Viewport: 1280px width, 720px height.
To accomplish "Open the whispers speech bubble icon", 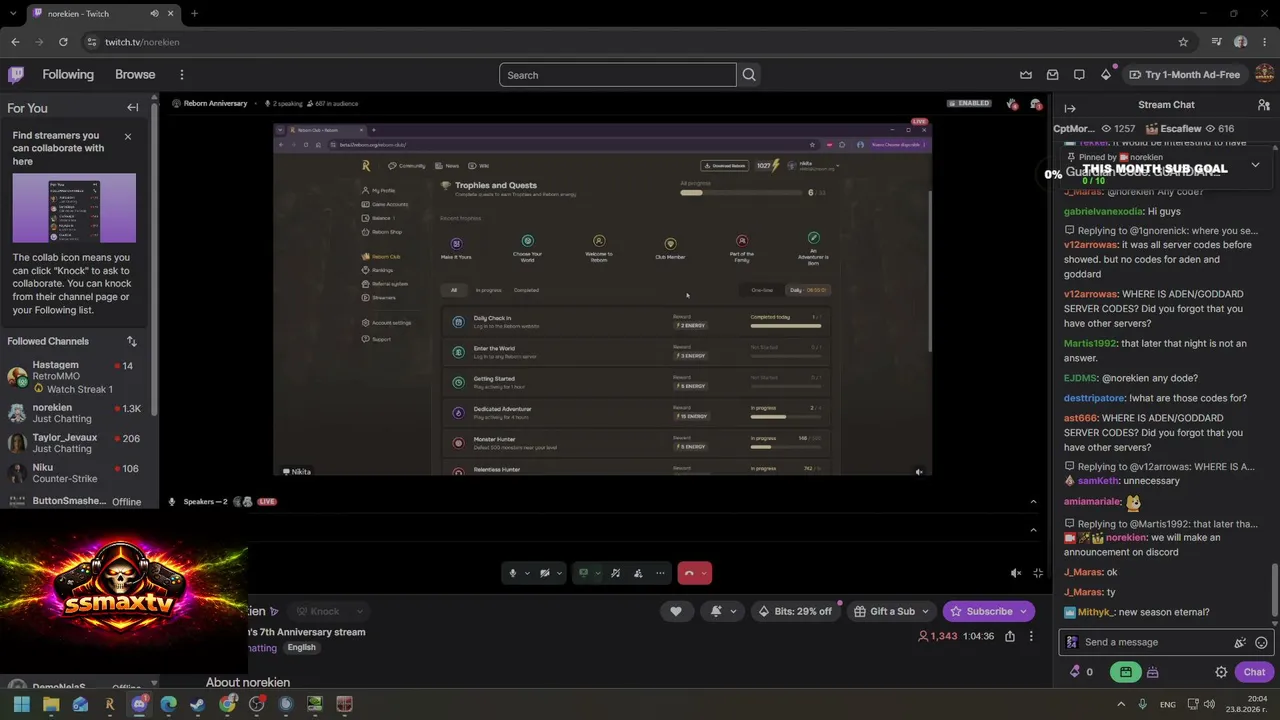I will pos(1079,75).
